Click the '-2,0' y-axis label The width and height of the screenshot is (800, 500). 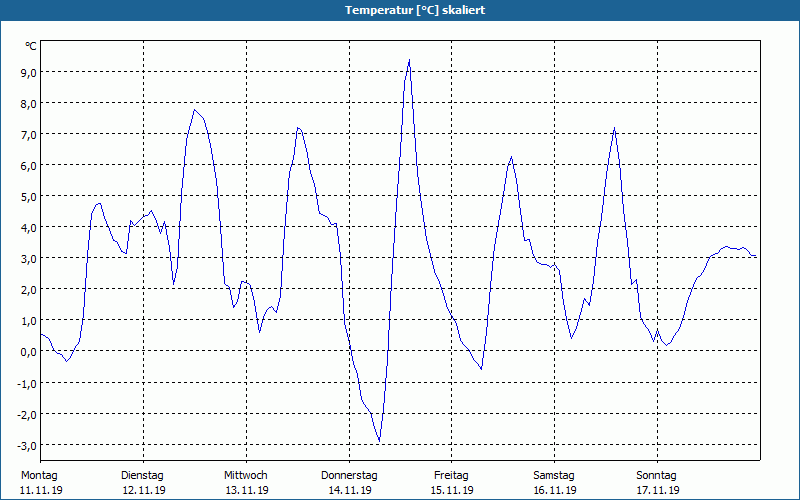27,414
